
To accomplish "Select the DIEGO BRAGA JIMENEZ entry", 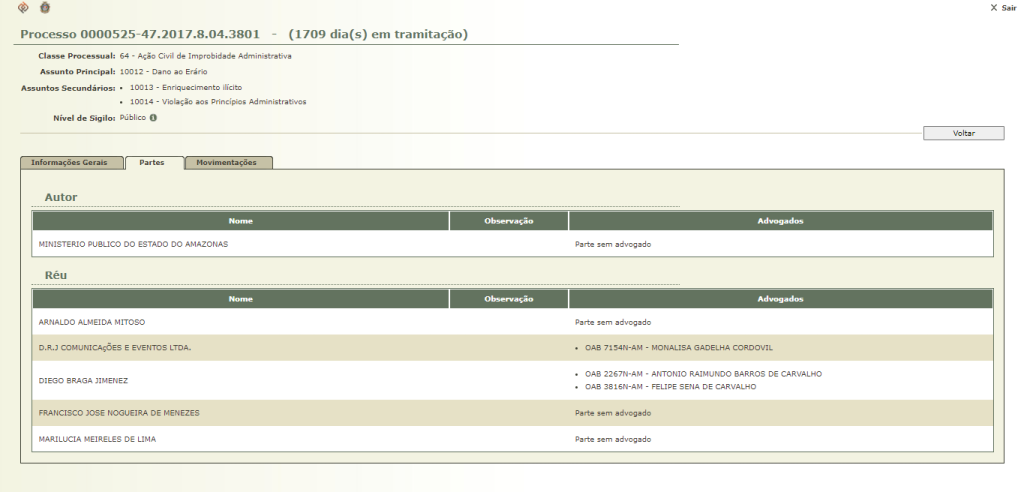I will coord(83,380).
